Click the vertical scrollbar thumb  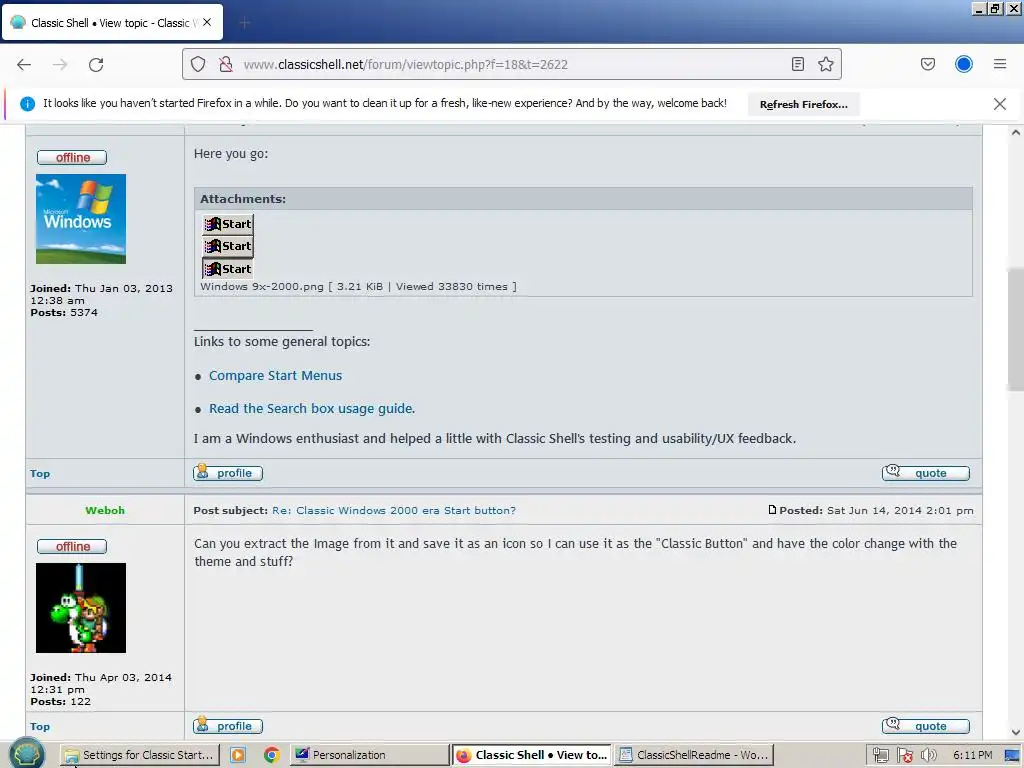point(1016,329)
